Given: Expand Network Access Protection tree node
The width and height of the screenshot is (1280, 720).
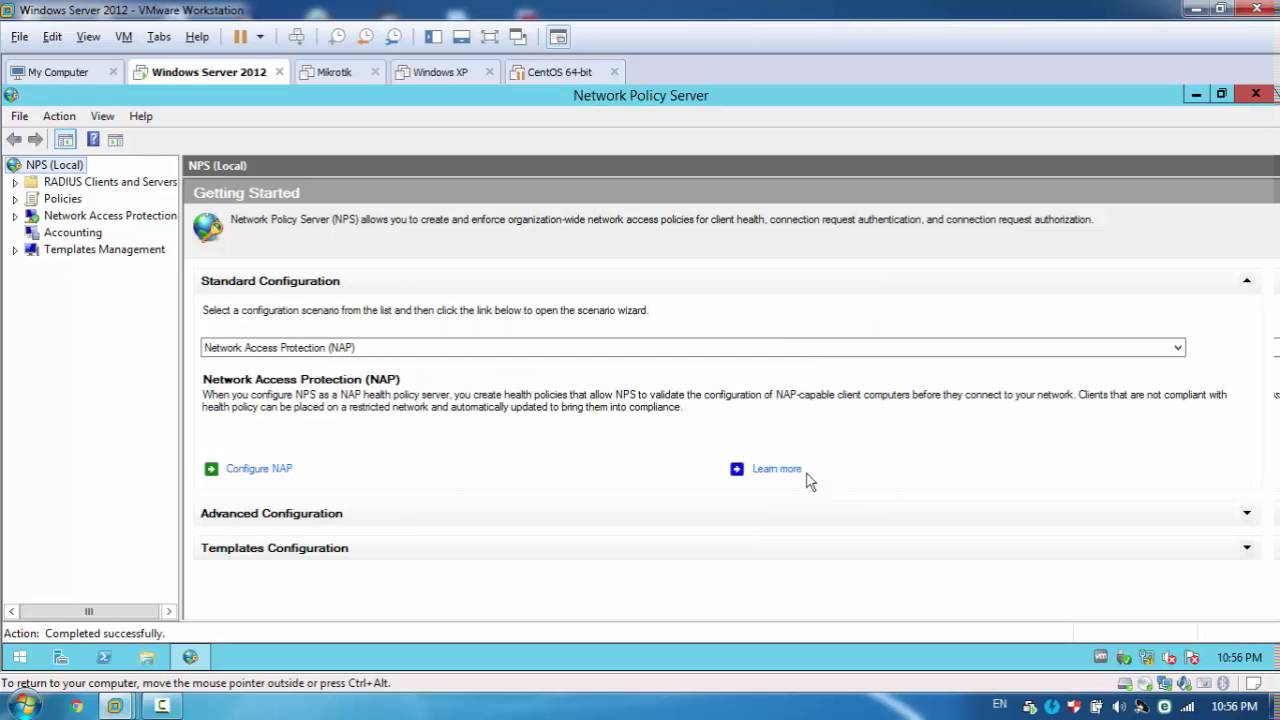Looking at the screenshot, I should 15,216.
